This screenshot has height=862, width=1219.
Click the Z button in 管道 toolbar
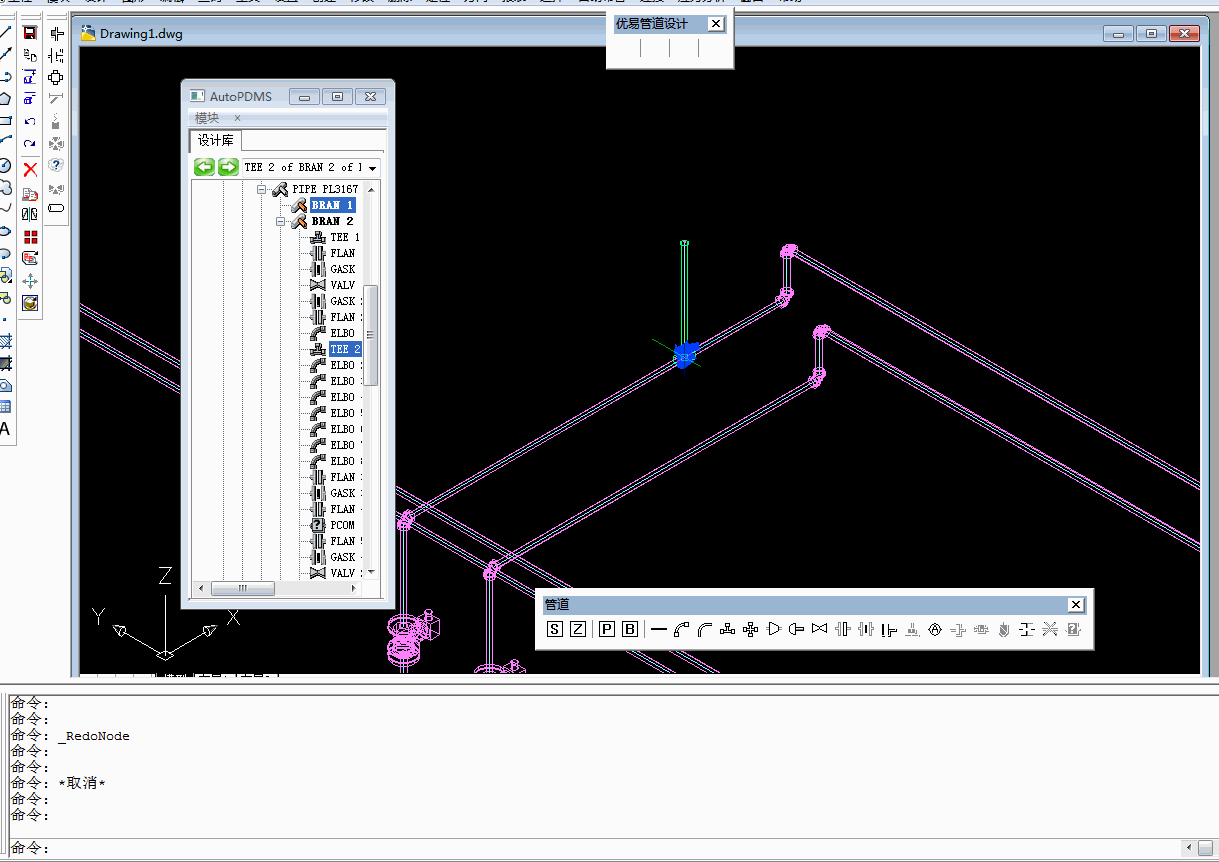click(x=578, y=629)
